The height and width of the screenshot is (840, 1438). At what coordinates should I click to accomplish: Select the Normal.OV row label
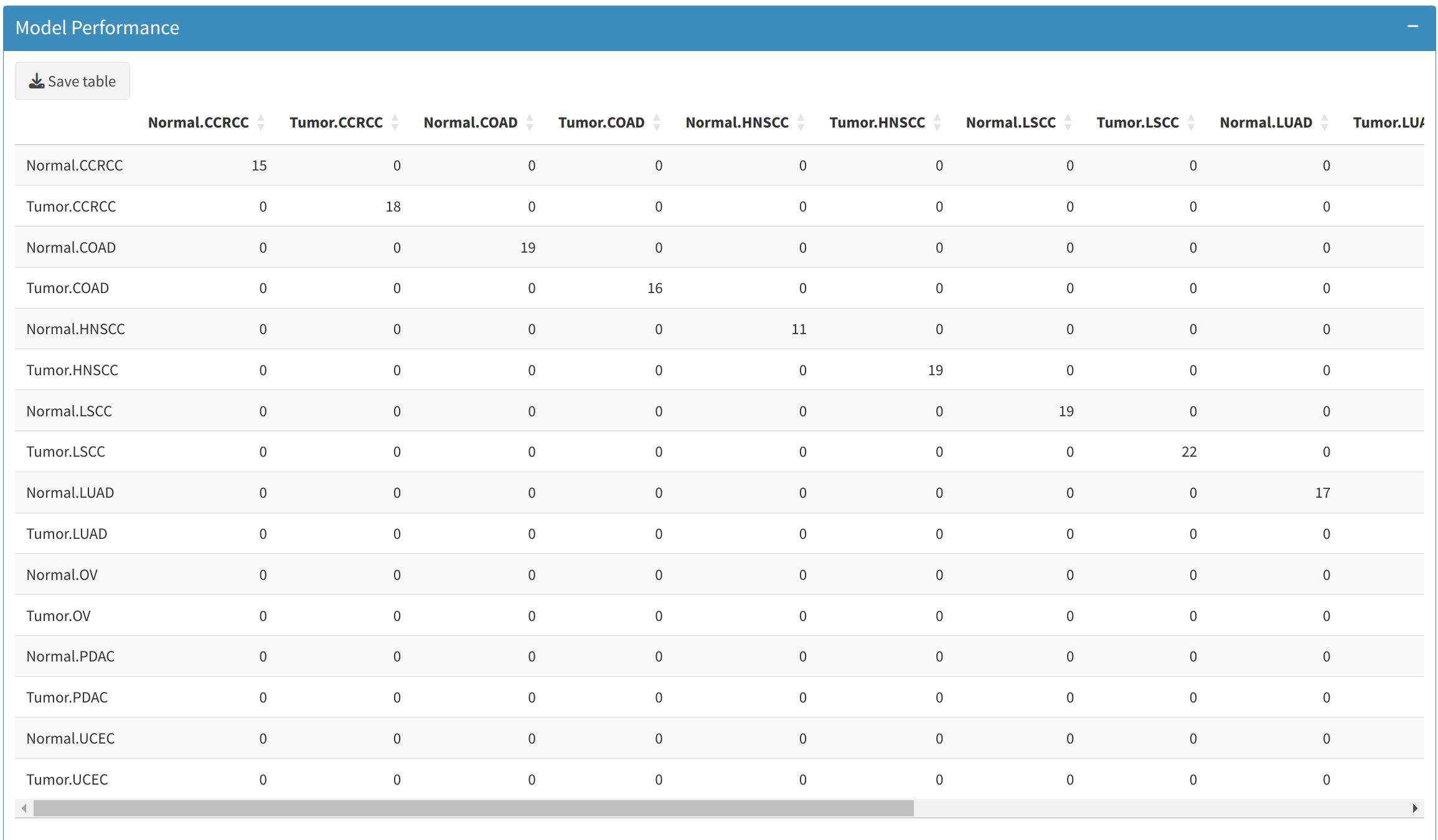62,575
